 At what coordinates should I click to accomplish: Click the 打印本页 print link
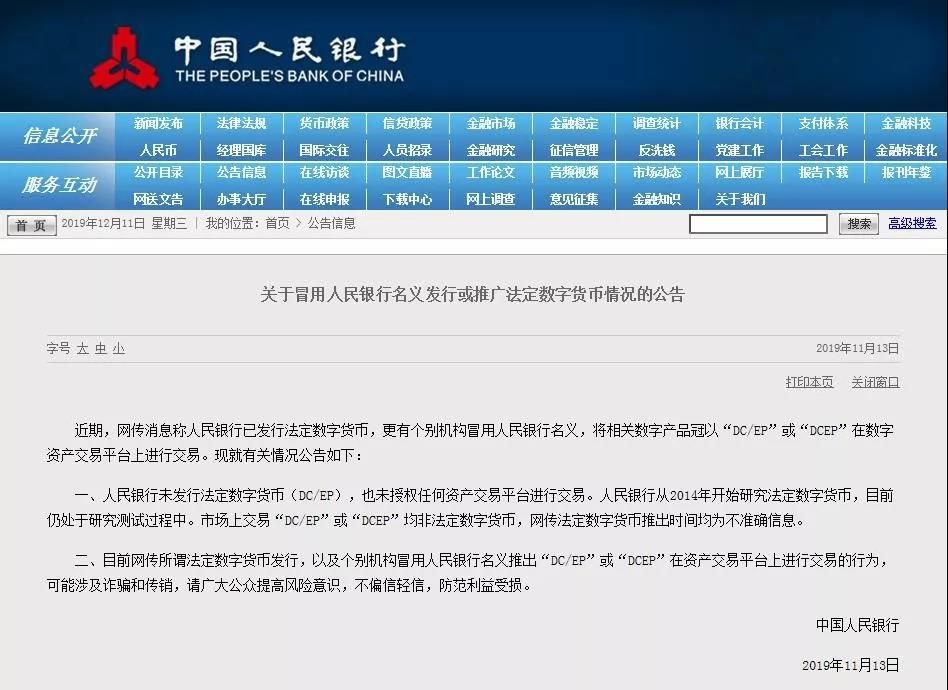[810, 382]
